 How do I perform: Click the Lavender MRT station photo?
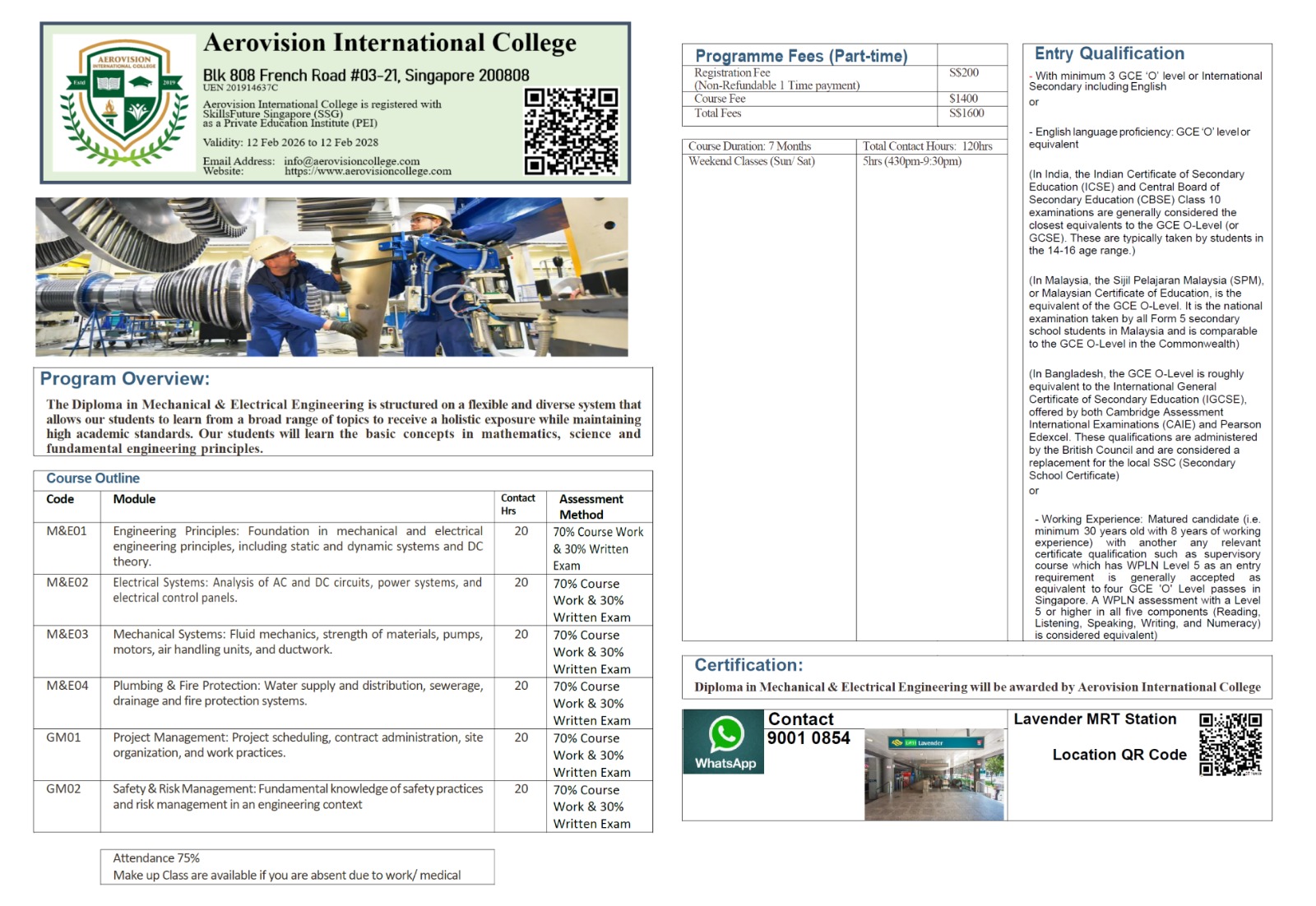(x=934, y=774)
